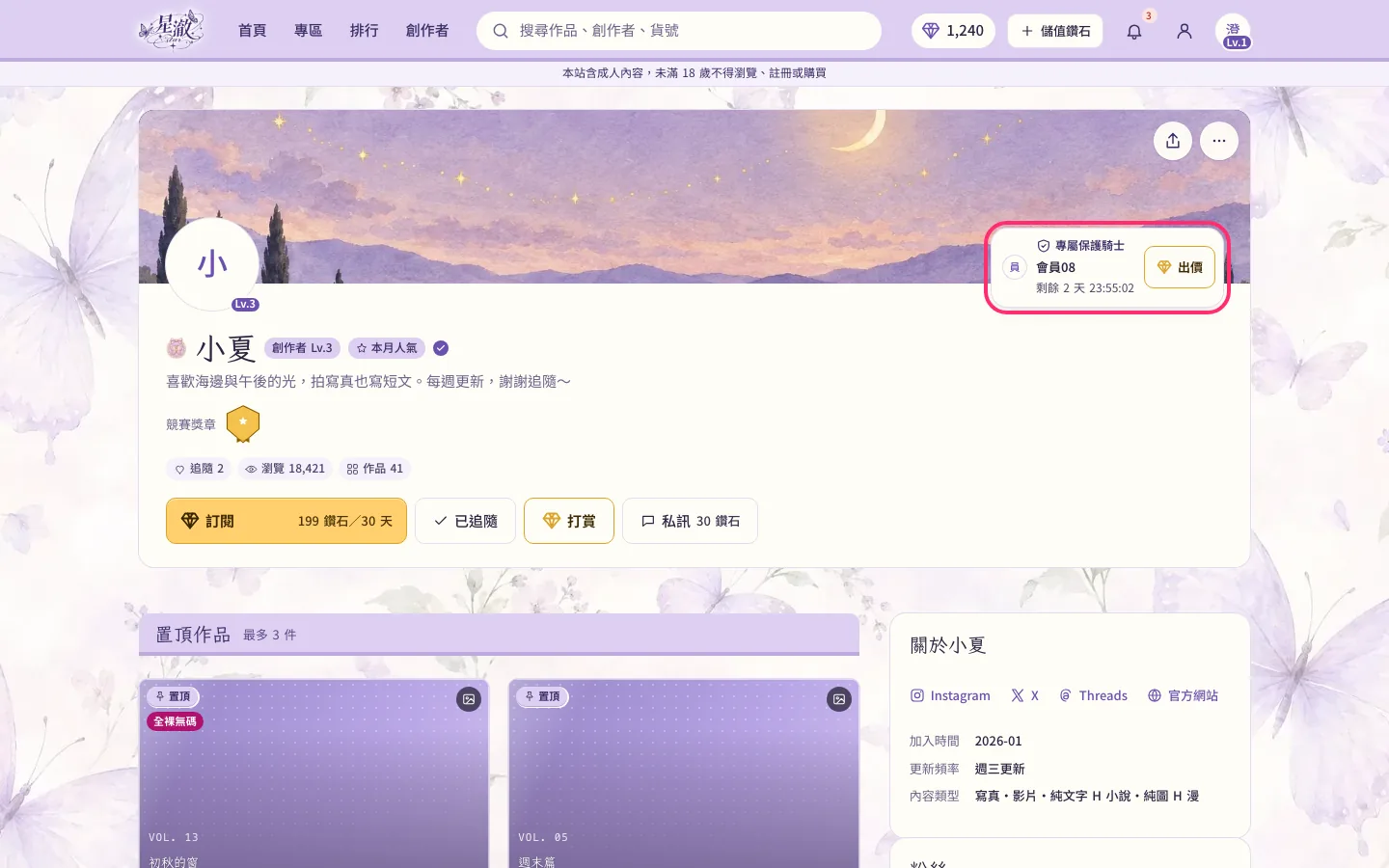
Task: Click the search magnifier icon
Action: [501, 31]
